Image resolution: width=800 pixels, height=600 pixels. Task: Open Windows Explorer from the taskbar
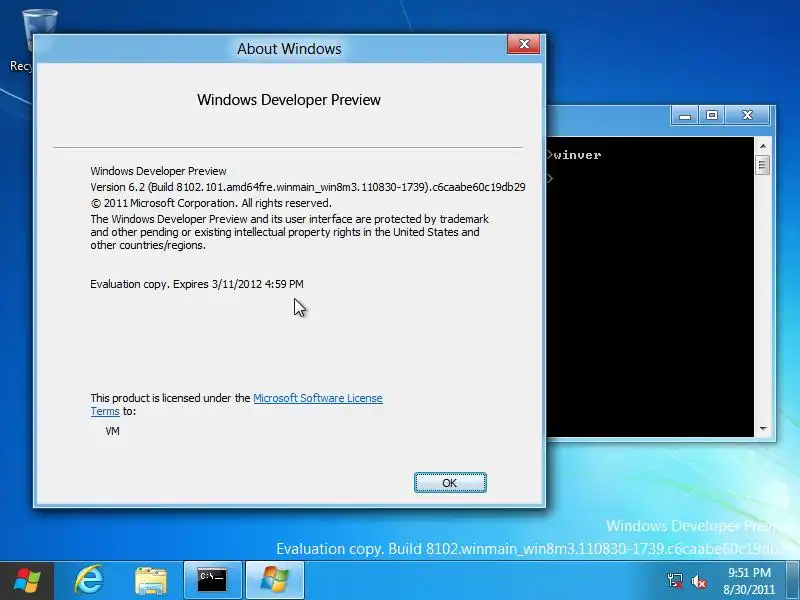point(151,581)
